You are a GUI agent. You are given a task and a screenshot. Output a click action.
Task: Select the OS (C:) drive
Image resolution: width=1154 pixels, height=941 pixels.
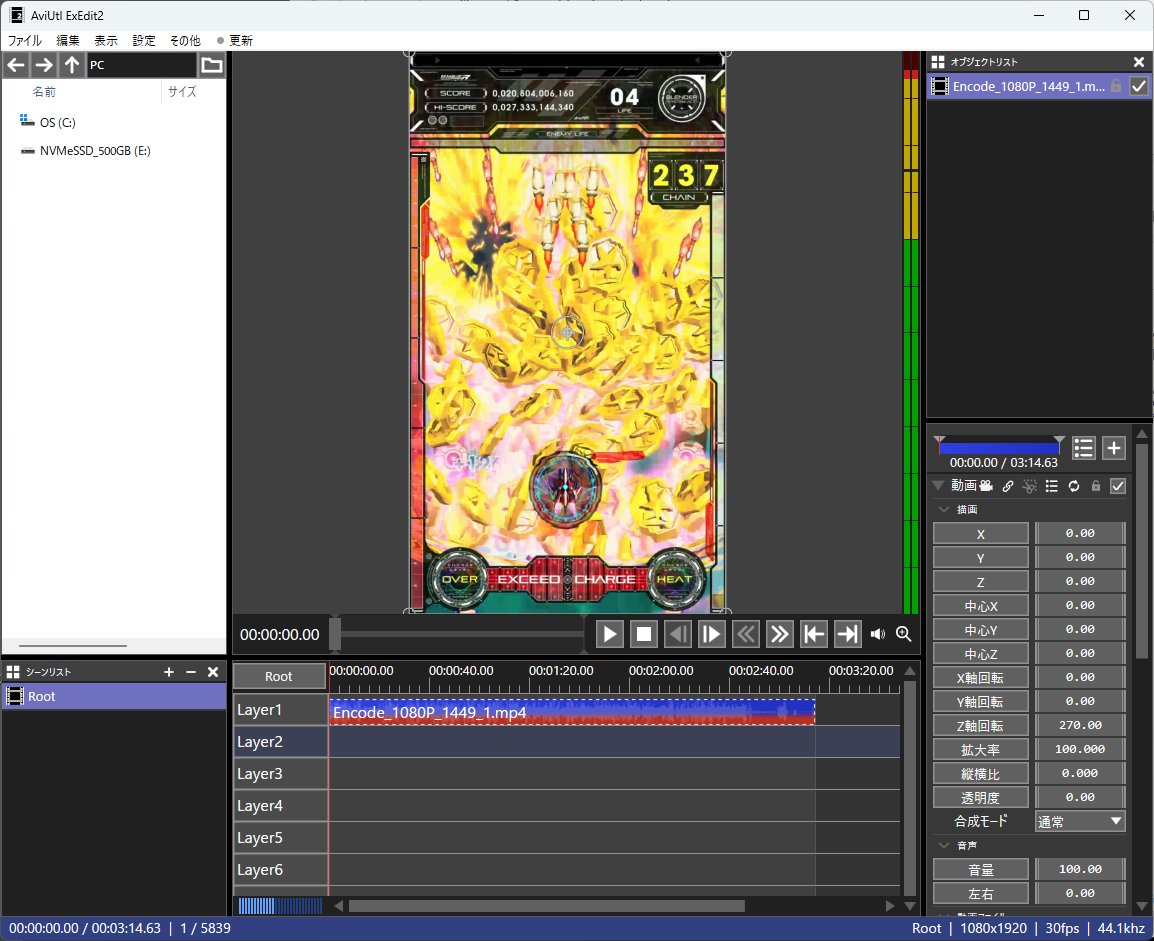tap(57, 122)
